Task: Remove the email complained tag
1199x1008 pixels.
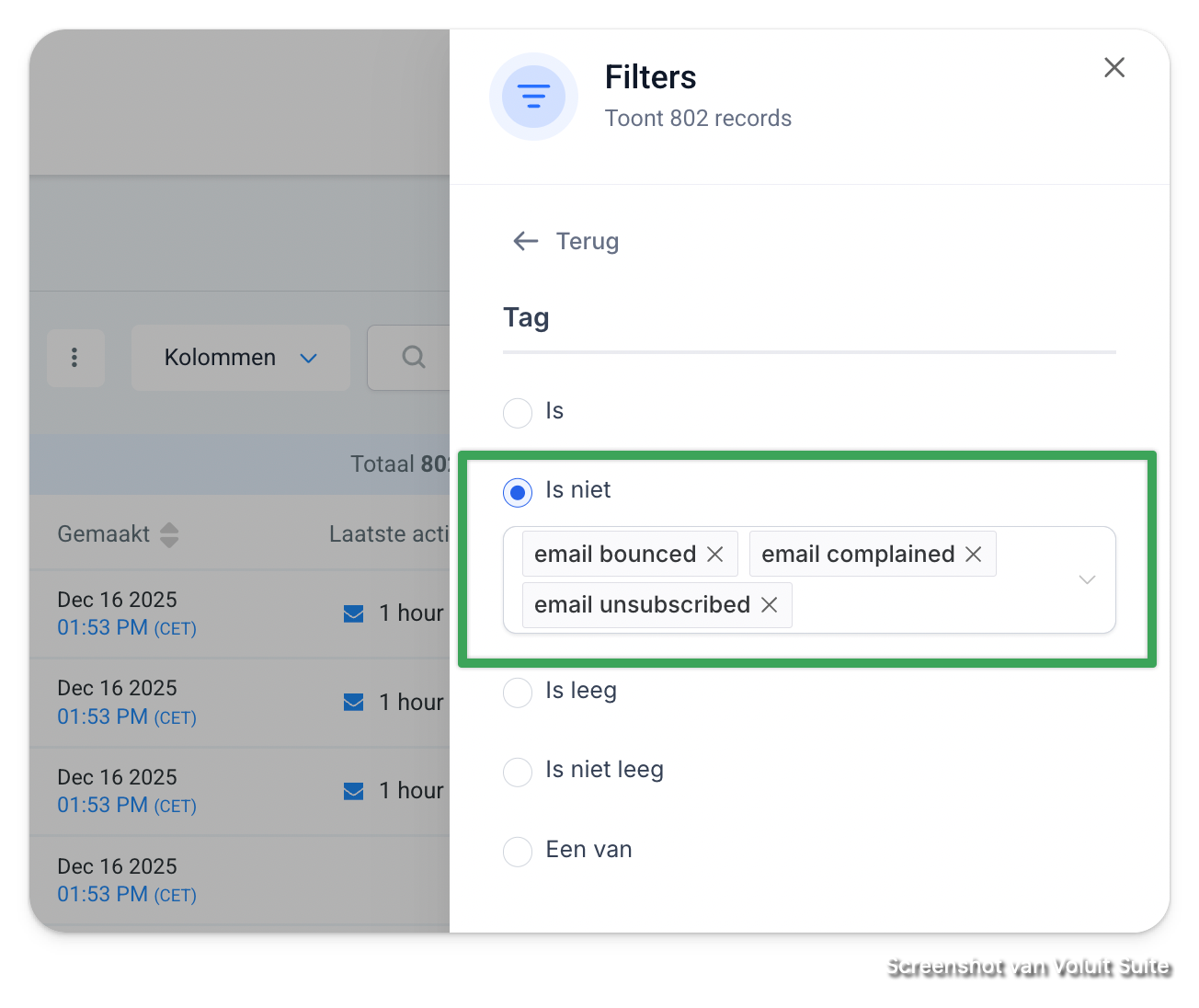Action: pos(973,554)
